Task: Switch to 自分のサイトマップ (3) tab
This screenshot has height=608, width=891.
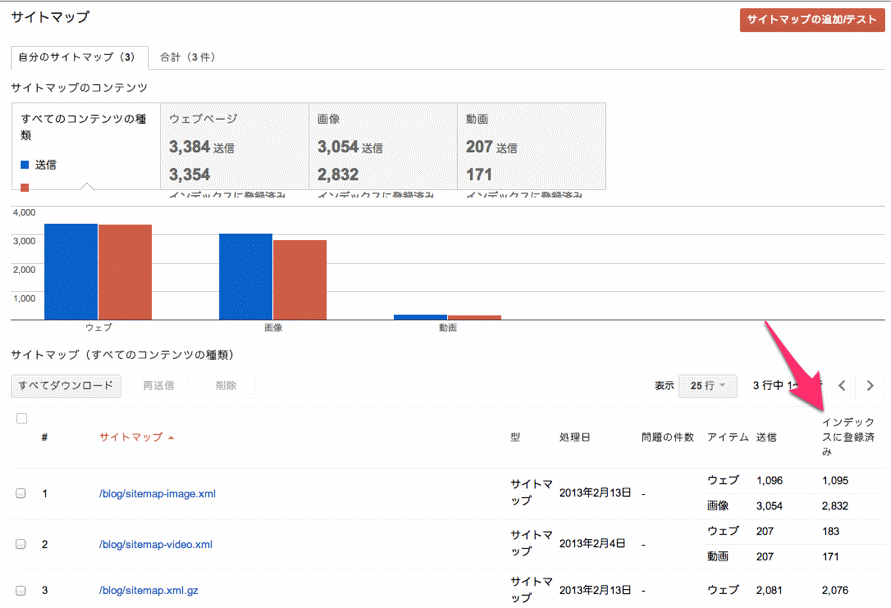Action: (x=78, y=57)
